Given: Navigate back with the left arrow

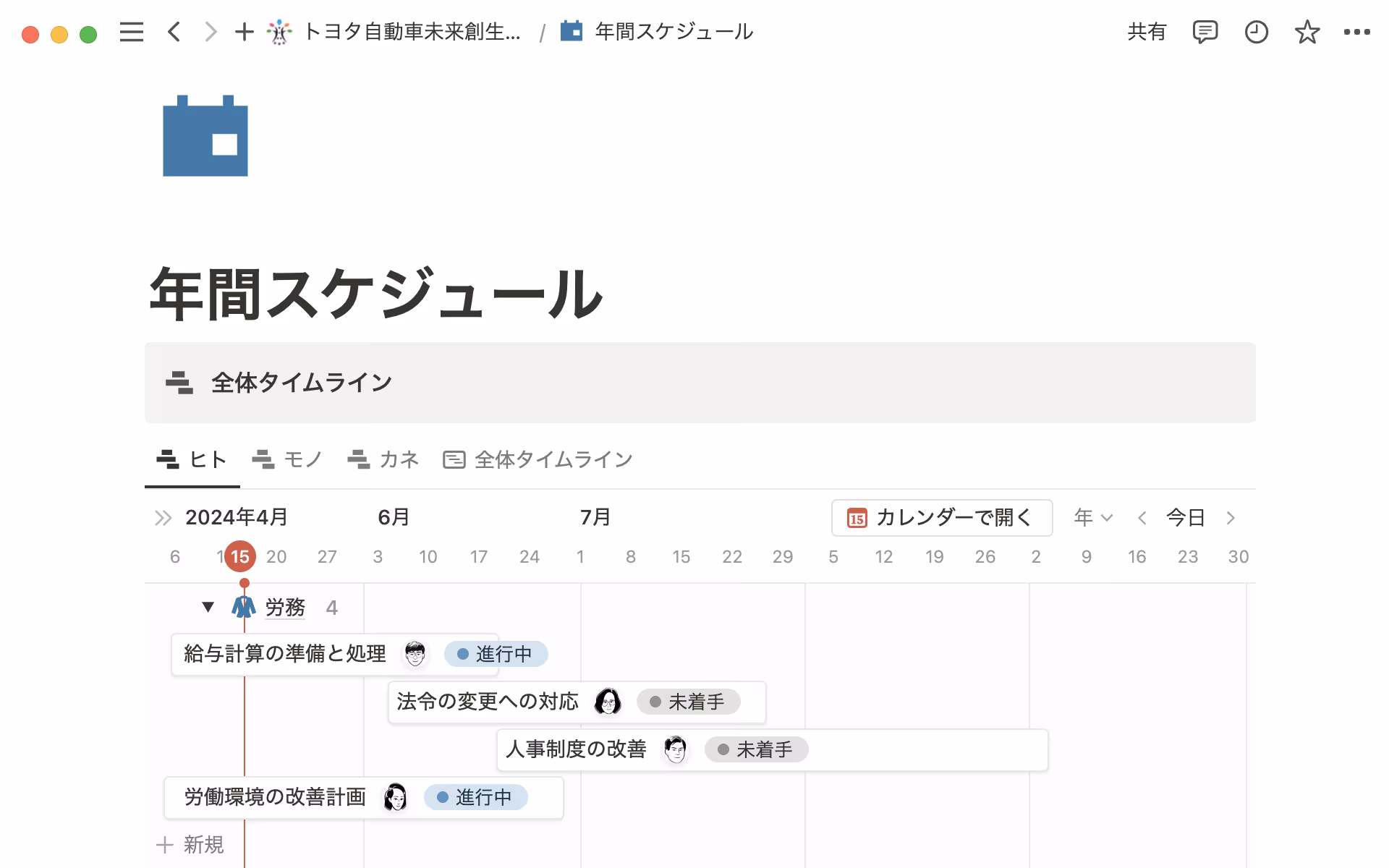Looking at the screenshot, I should 174,32.
